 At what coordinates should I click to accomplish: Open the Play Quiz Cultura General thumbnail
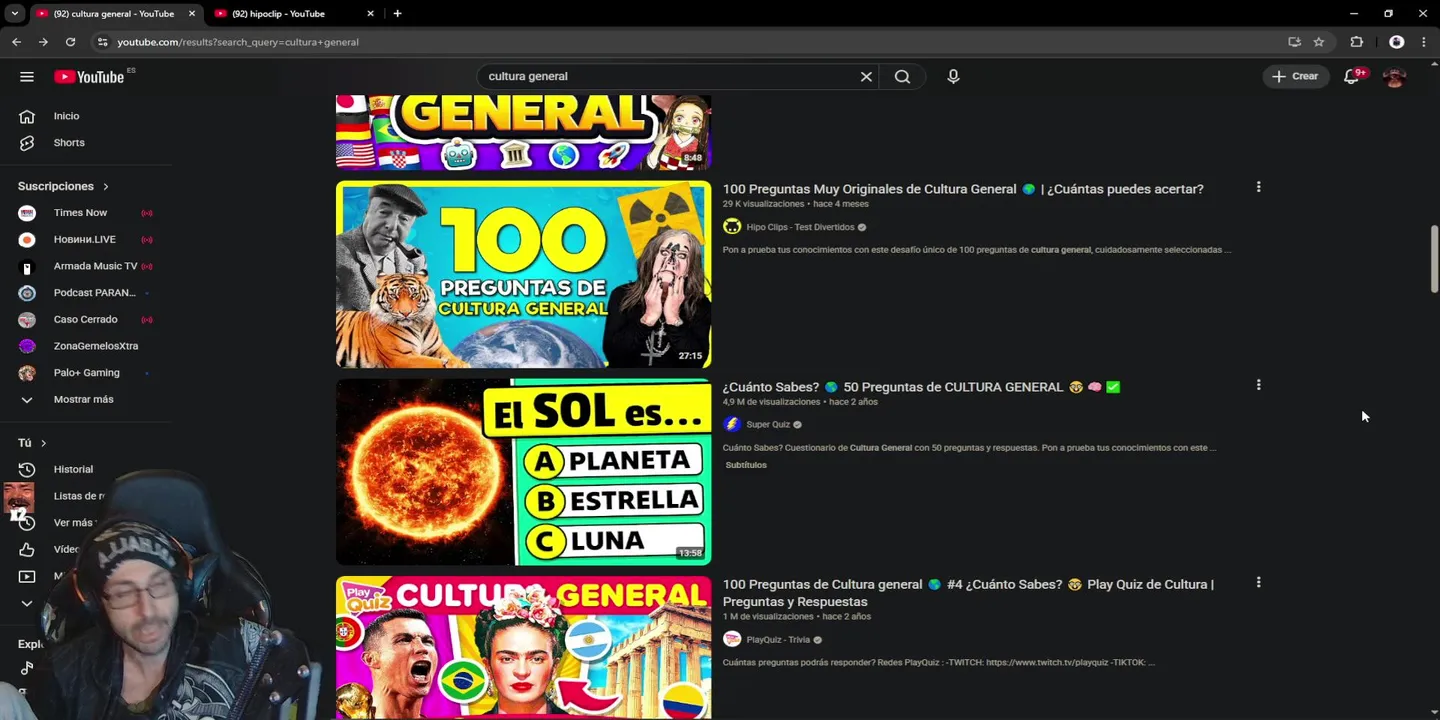pos(523,648)
